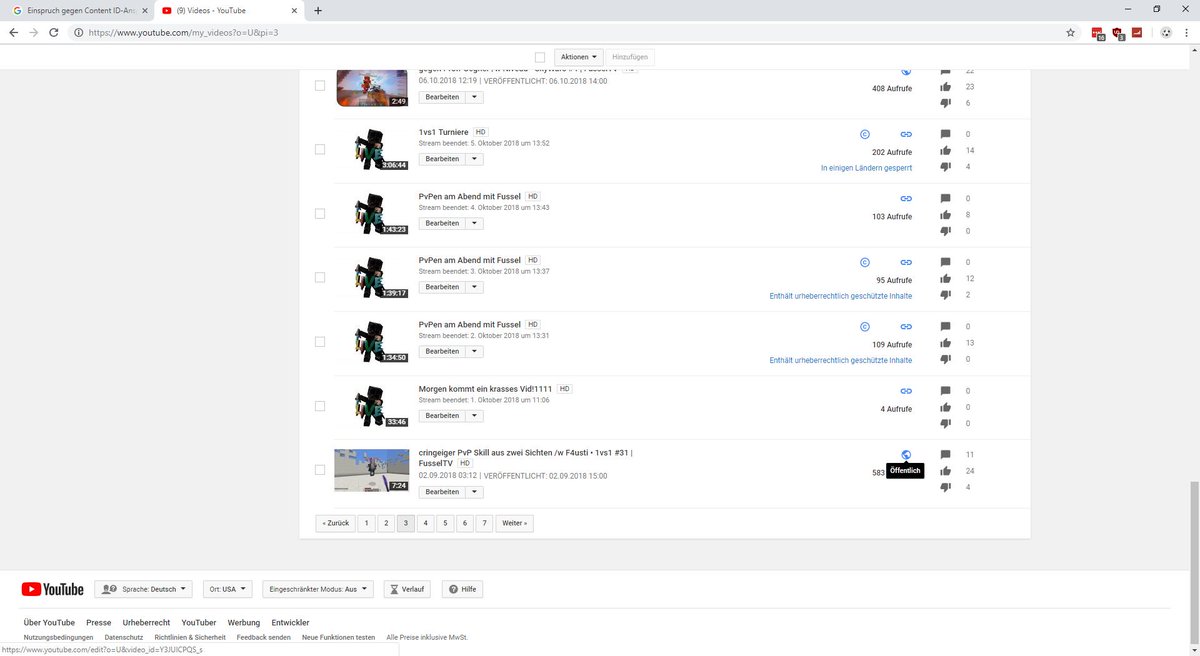Image resolution: width=1200 pixels, height=656 pixels.
Task: Bookmark this page with the star icon
Action: click(x=1070, y=32)
